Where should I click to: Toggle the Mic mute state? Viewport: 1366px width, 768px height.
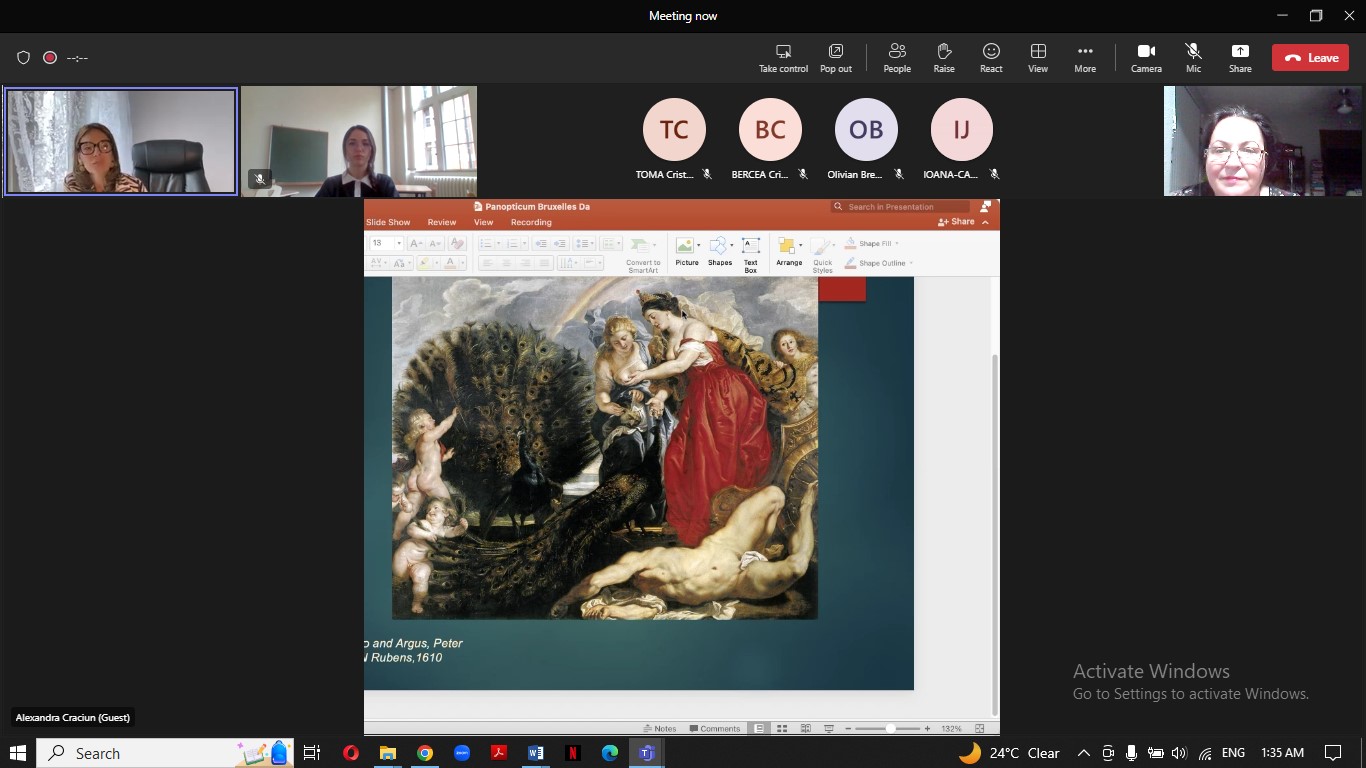1193,58
